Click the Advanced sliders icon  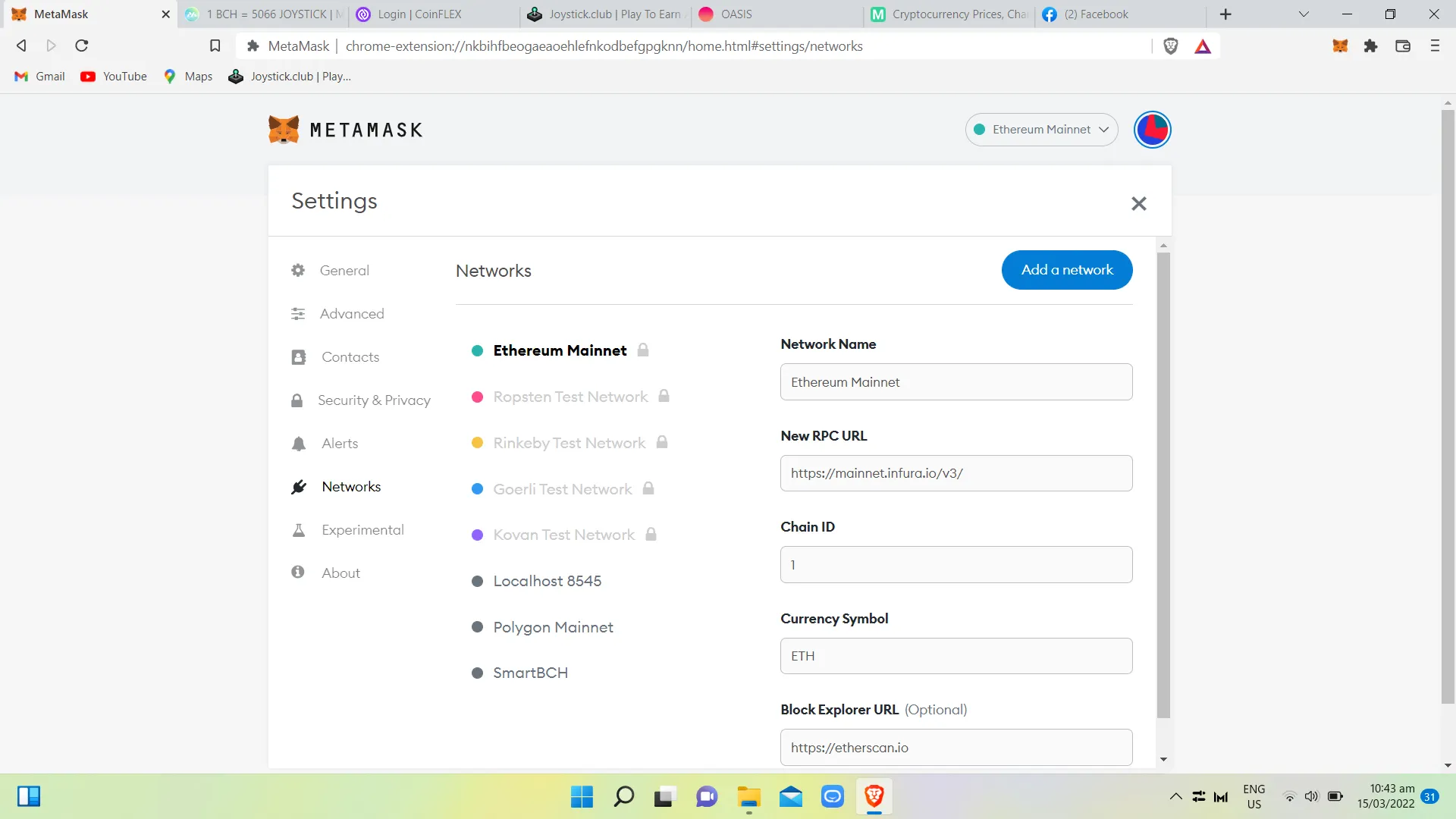pyautogui.click(x=298, y=313)
